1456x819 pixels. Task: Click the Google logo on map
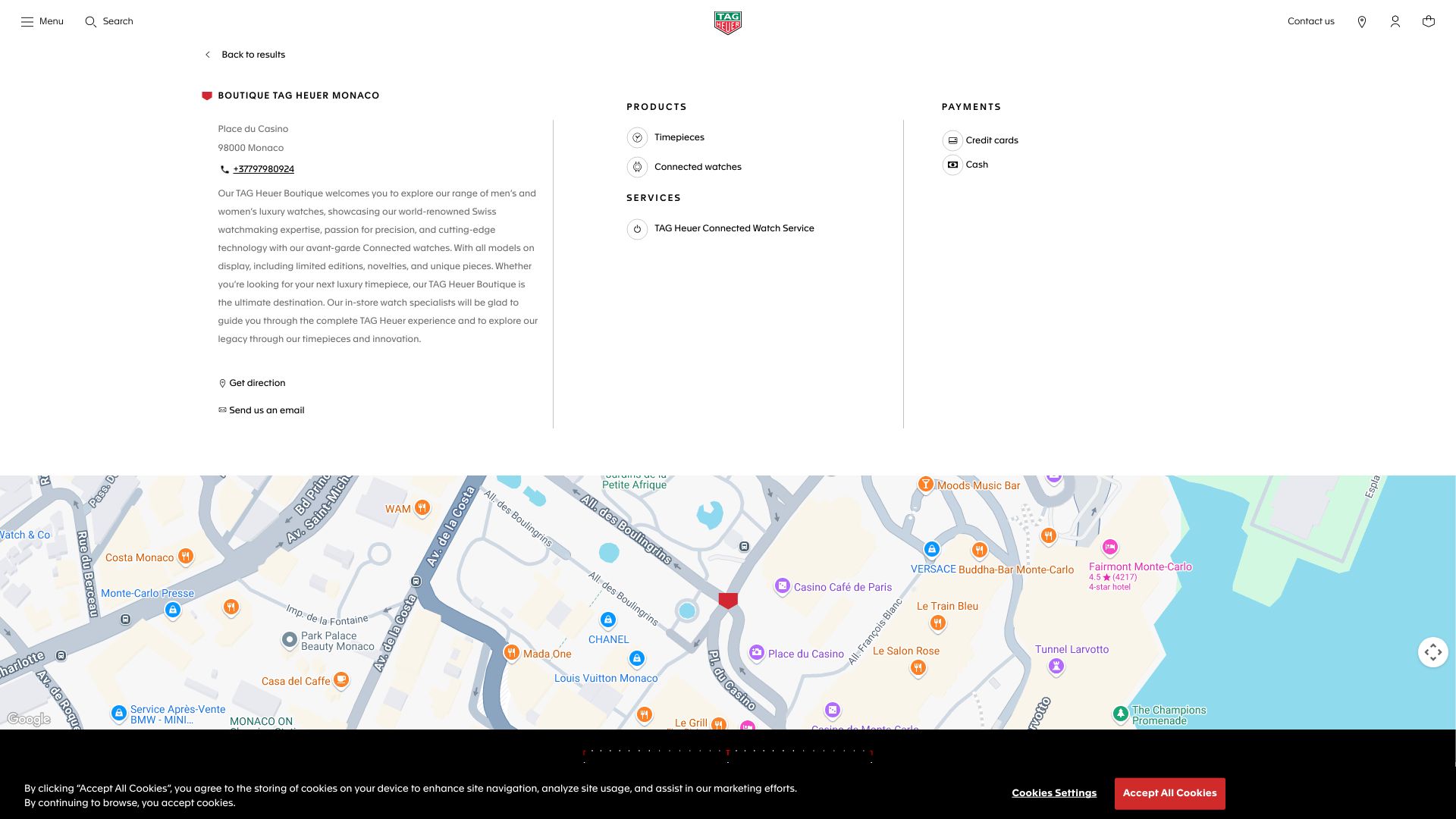tap(29, 719)
